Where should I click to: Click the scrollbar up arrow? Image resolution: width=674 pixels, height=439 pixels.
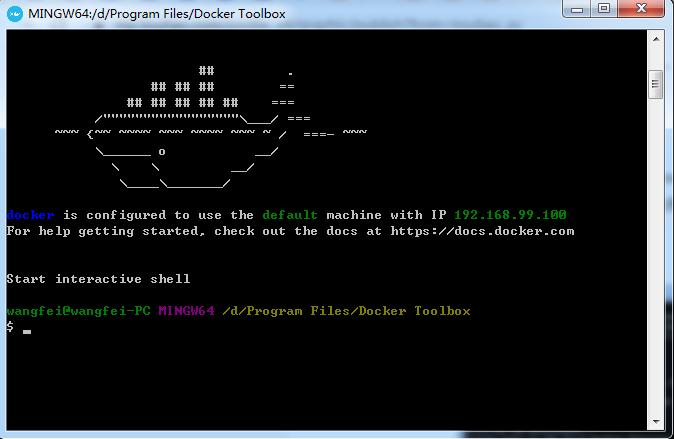pyautogui.click(x=656, y=39)
